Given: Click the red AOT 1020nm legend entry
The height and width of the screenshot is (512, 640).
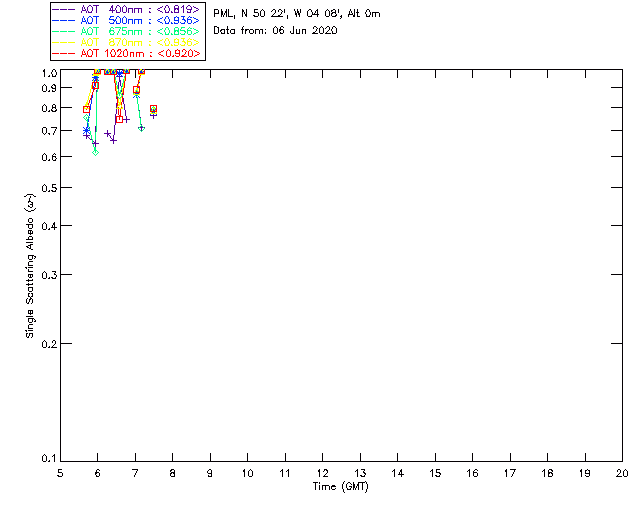Looking at the screenshot, I should pos(126,53).
